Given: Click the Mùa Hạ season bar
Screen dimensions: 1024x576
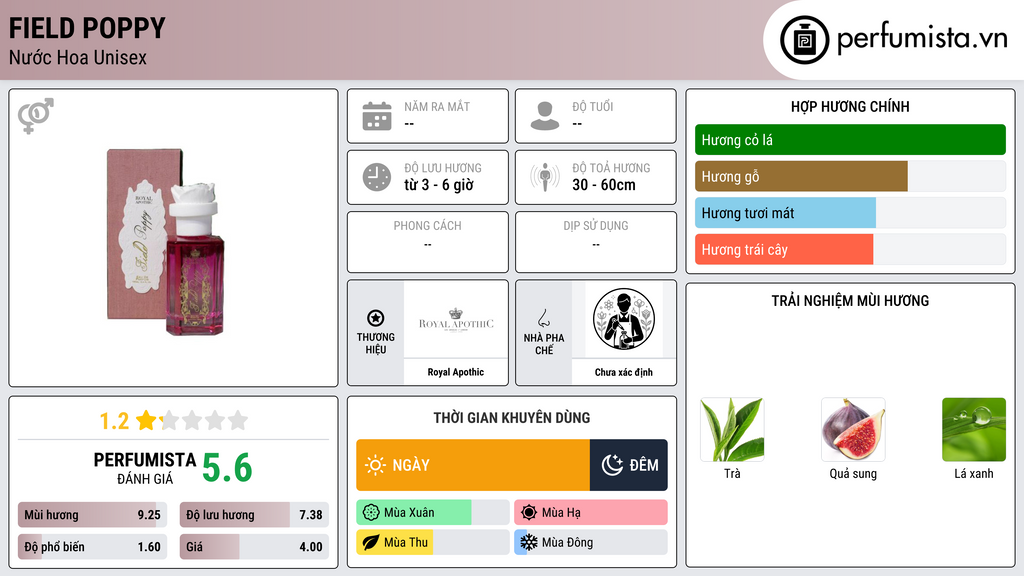Looking at the screenshot, I should pos(590,513).
